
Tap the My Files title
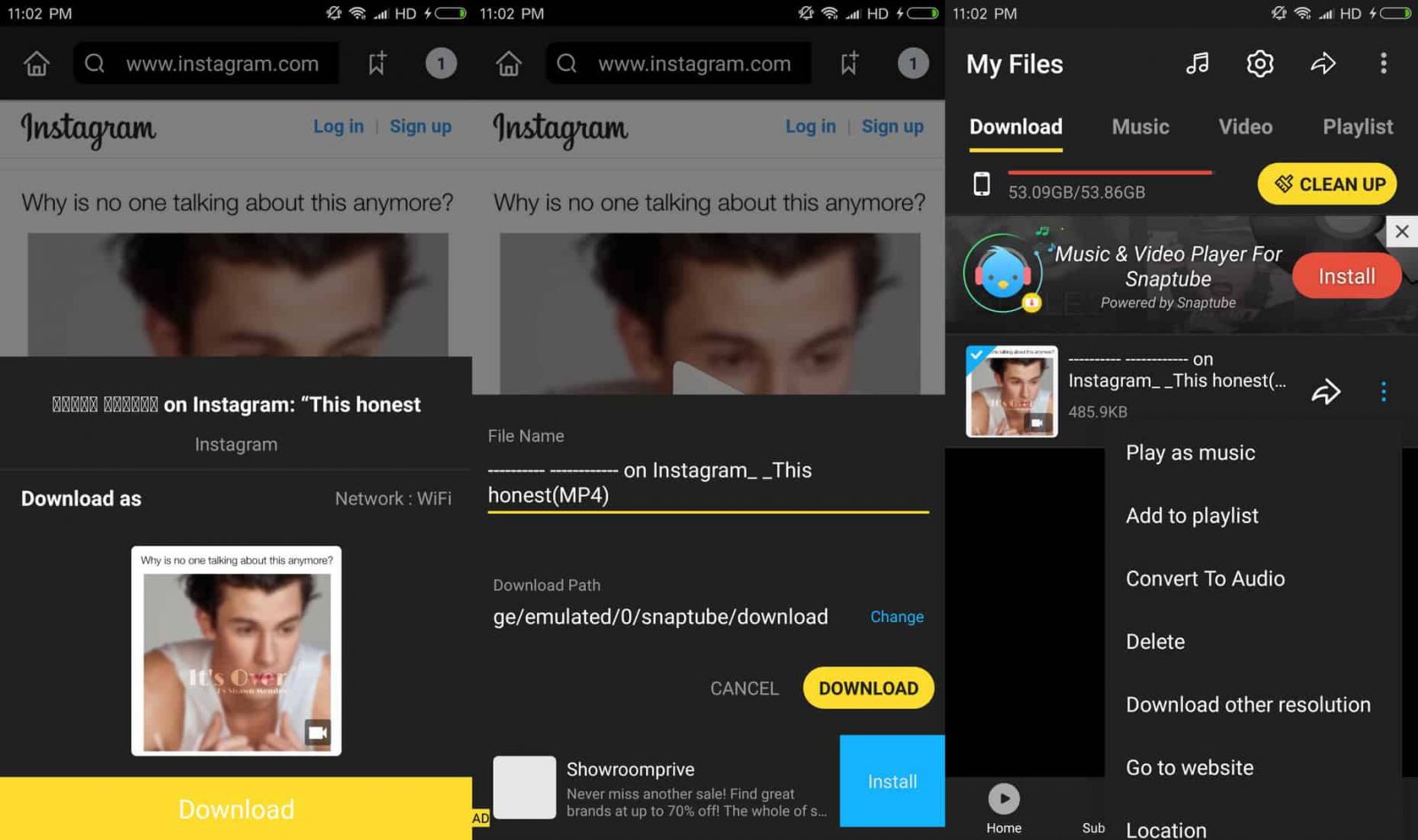1014,64
